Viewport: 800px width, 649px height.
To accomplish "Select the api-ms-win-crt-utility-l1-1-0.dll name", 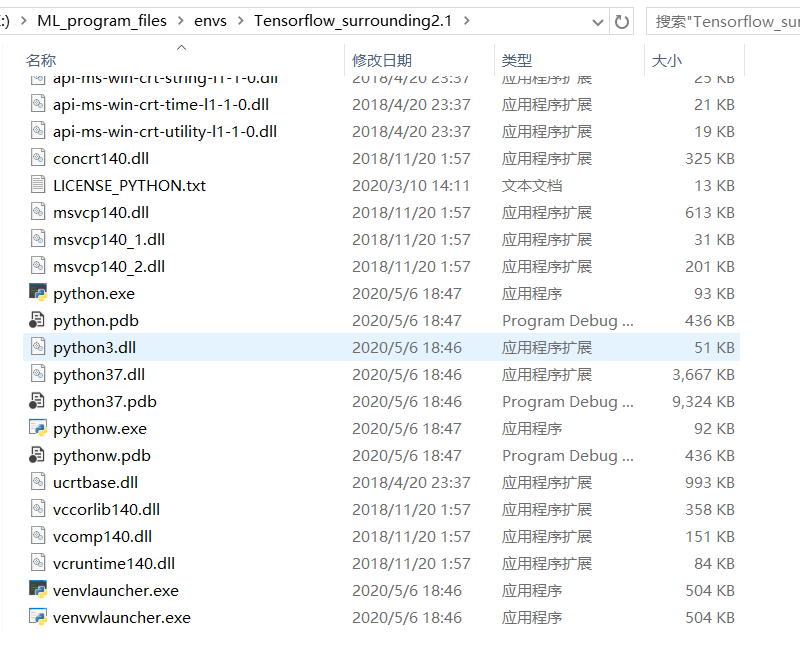I will click(165, 132).
